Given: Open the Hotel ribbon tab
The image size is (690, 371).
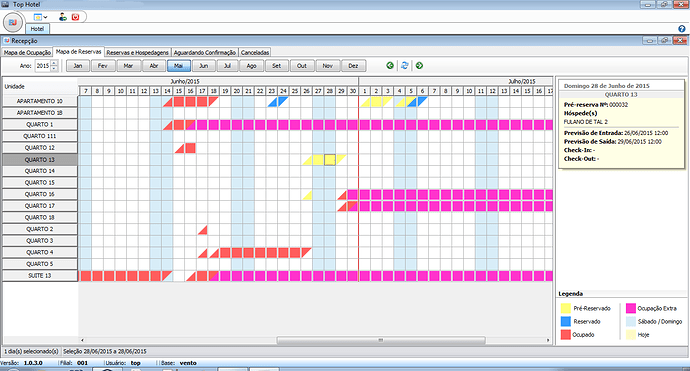Looking at the screenshot, I should (x=37, y=29).
